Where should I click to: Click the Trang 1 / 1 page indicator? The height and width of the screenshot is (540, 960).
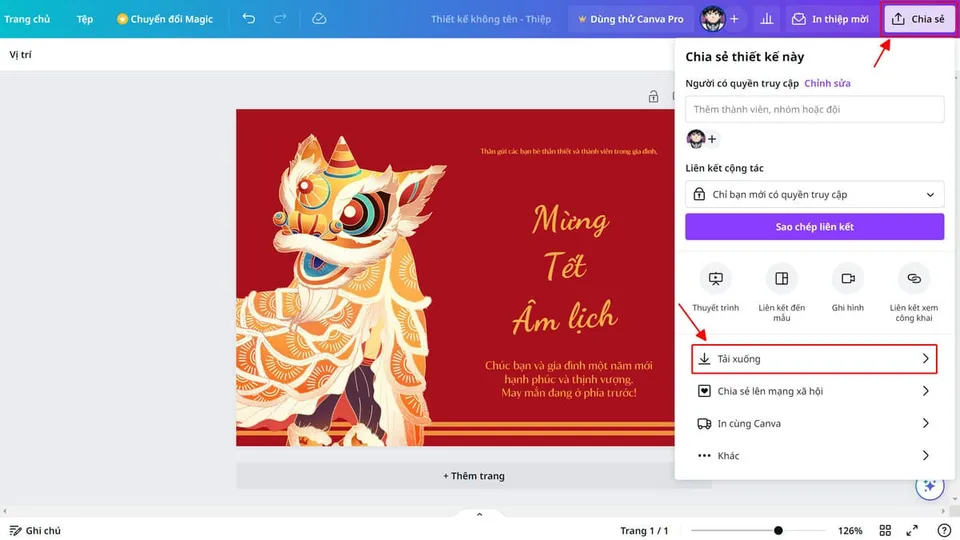click(x=643, y=530)
